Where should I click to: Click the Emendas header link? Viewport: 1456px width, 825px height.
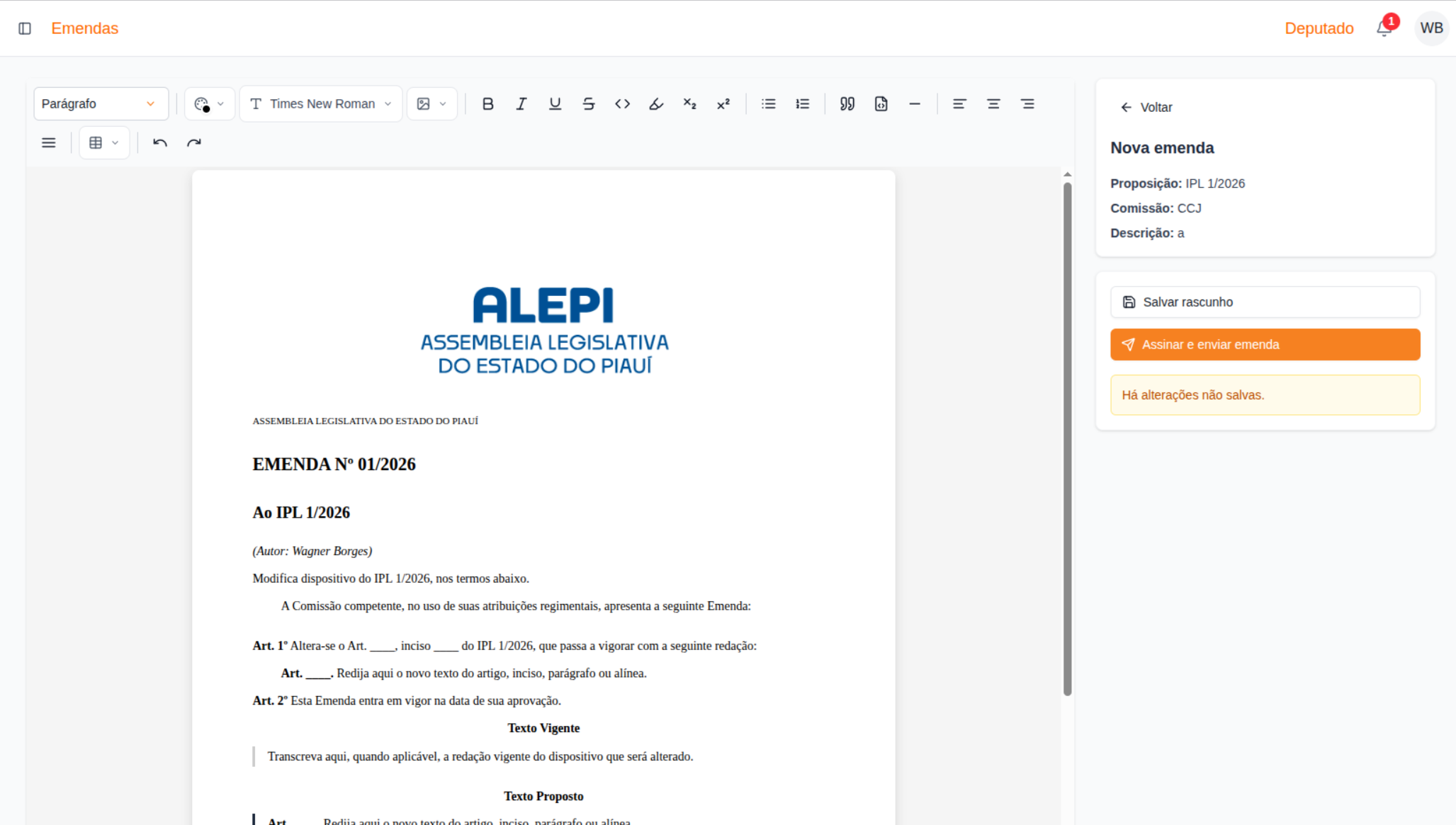(x=85, y=28)
